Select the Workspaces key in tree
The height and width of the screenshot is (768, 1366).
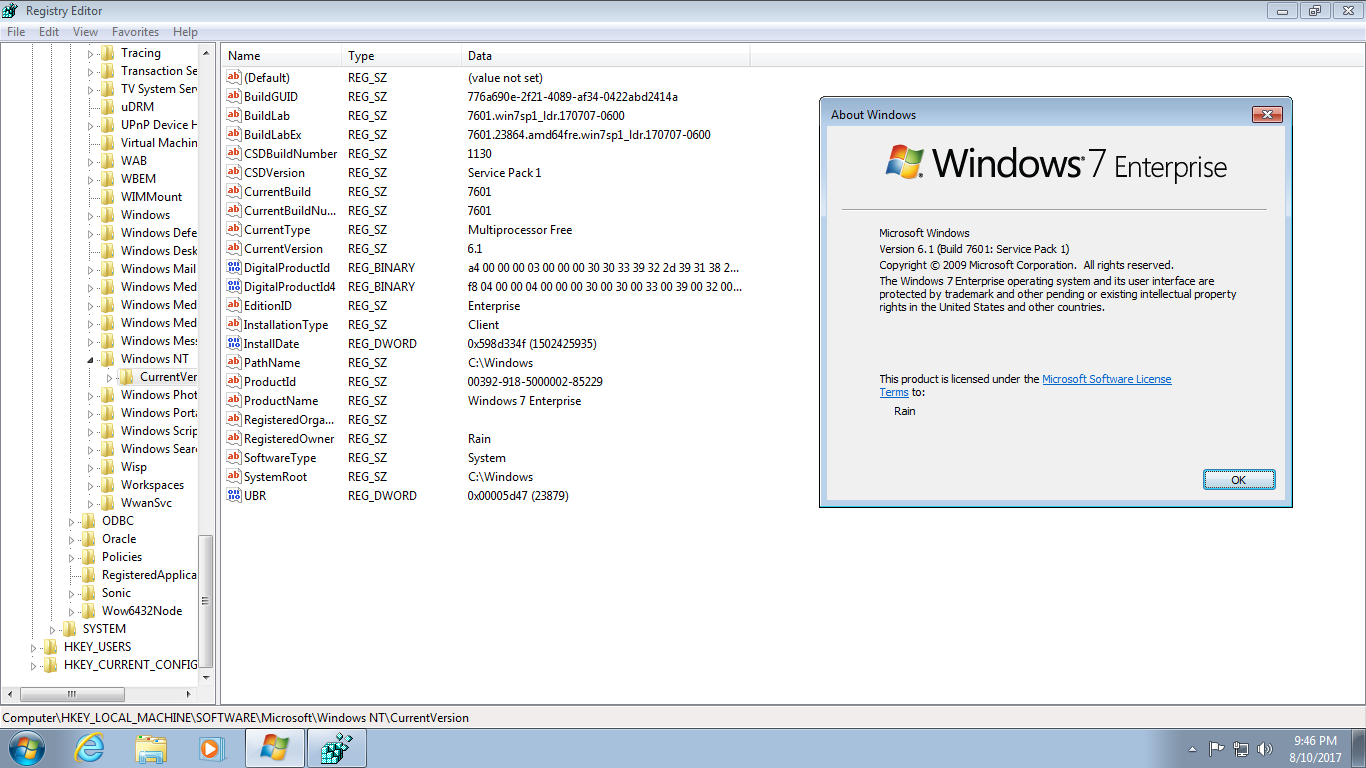click(153, 485)
